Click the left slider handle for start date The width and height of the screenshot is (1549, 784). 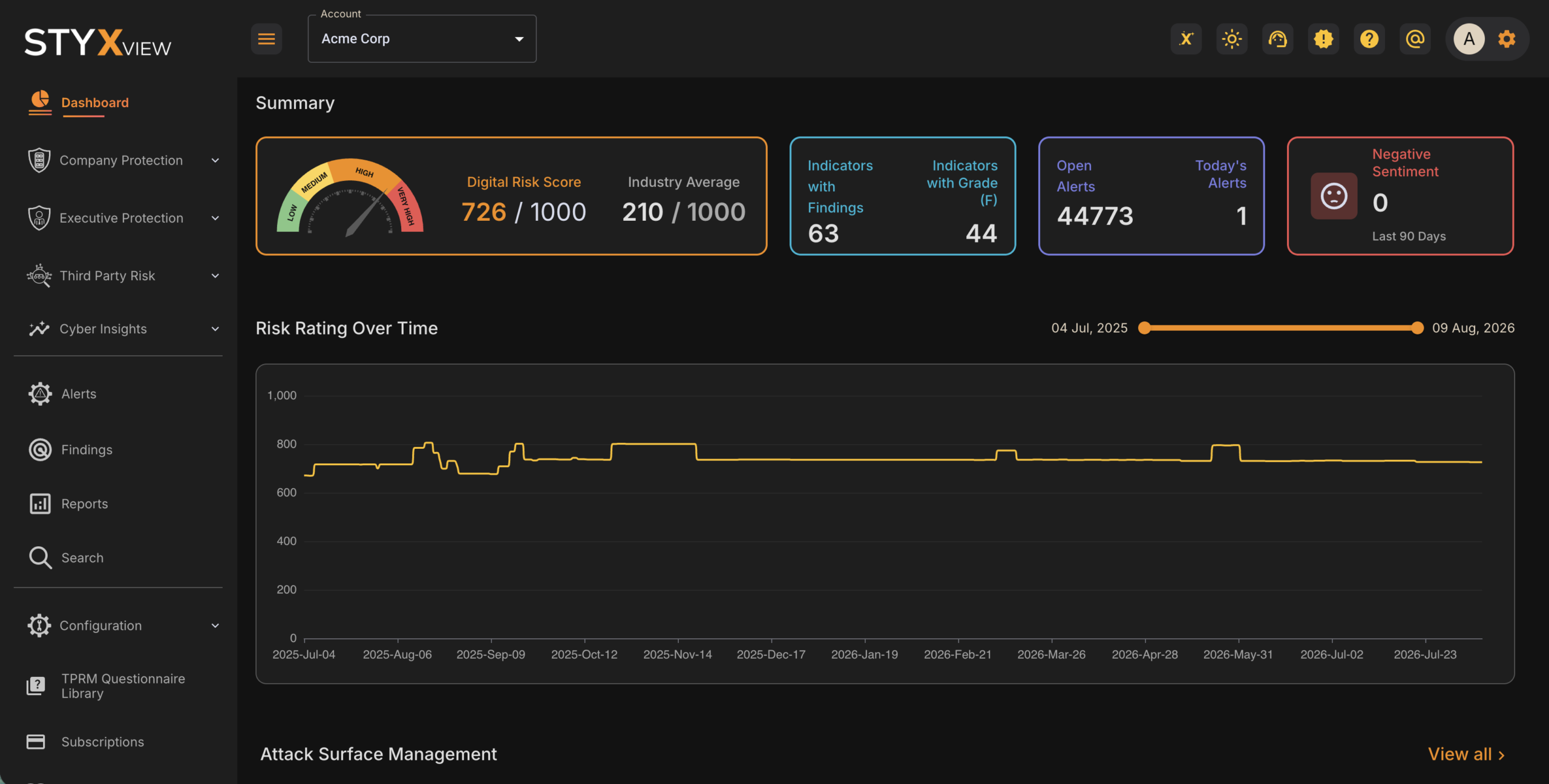[x=1144, y=328]
